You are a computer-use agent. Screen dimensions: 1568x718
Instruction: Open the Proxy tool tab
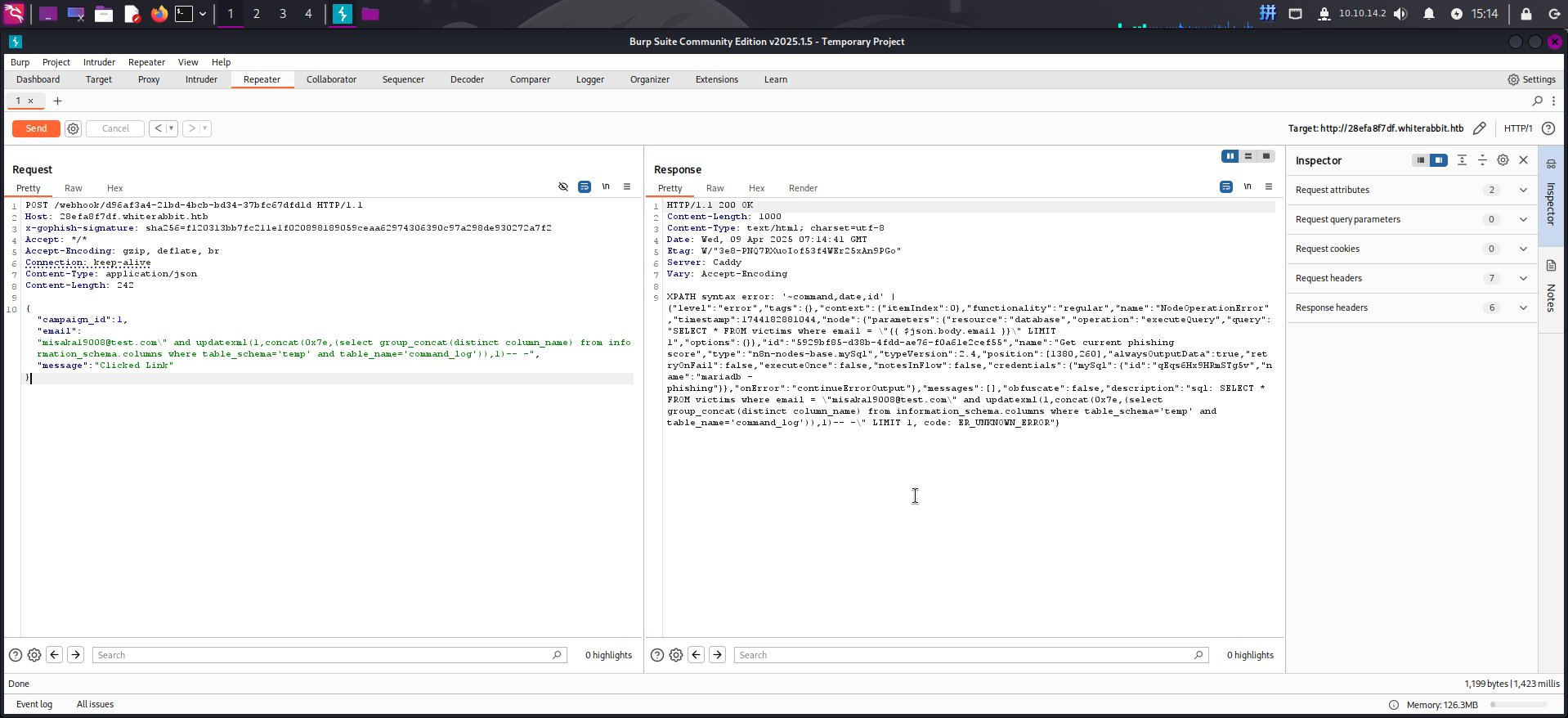149,79
